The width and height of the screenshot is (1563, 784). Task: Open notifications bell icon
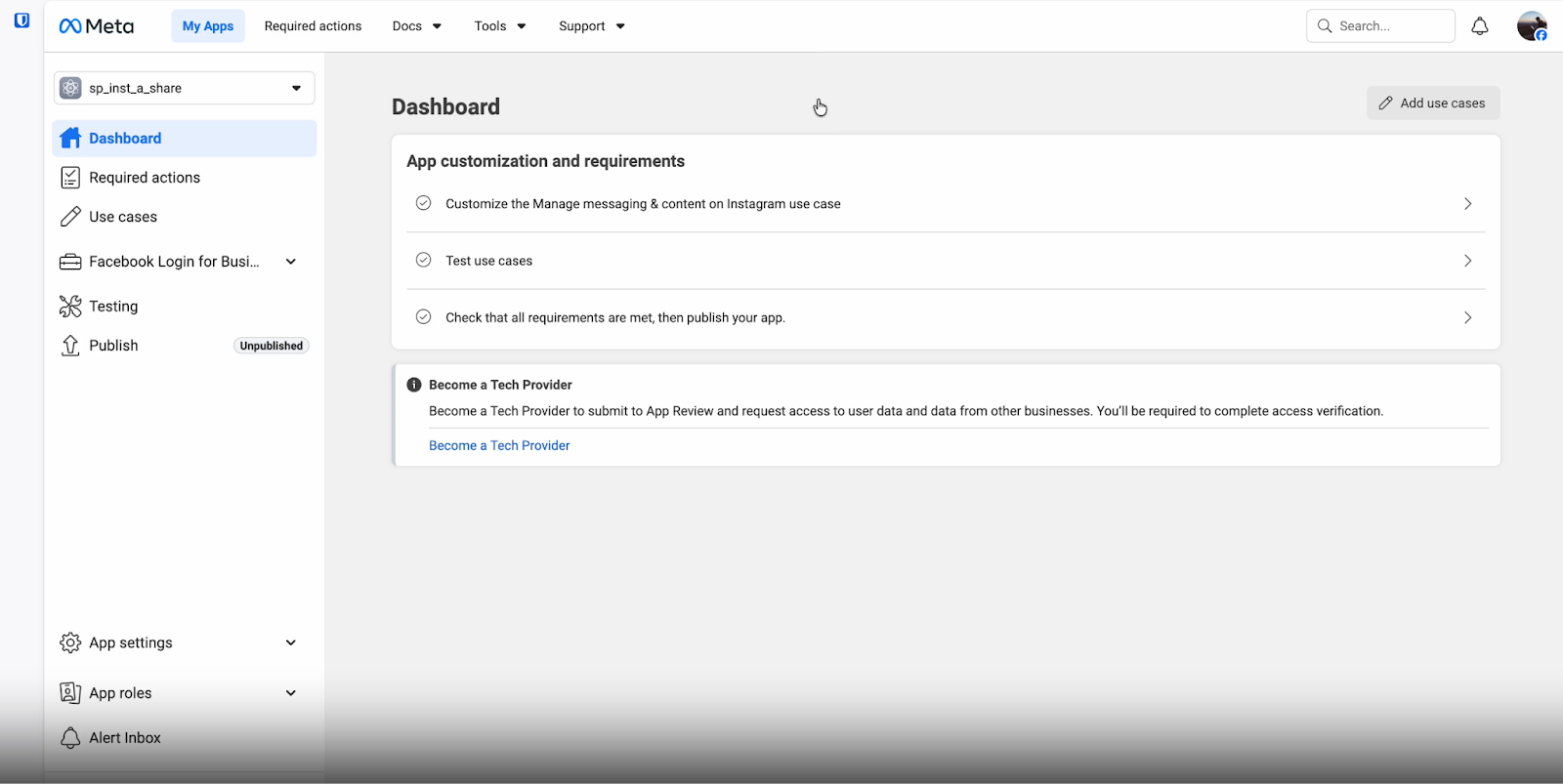[1480, 26]
